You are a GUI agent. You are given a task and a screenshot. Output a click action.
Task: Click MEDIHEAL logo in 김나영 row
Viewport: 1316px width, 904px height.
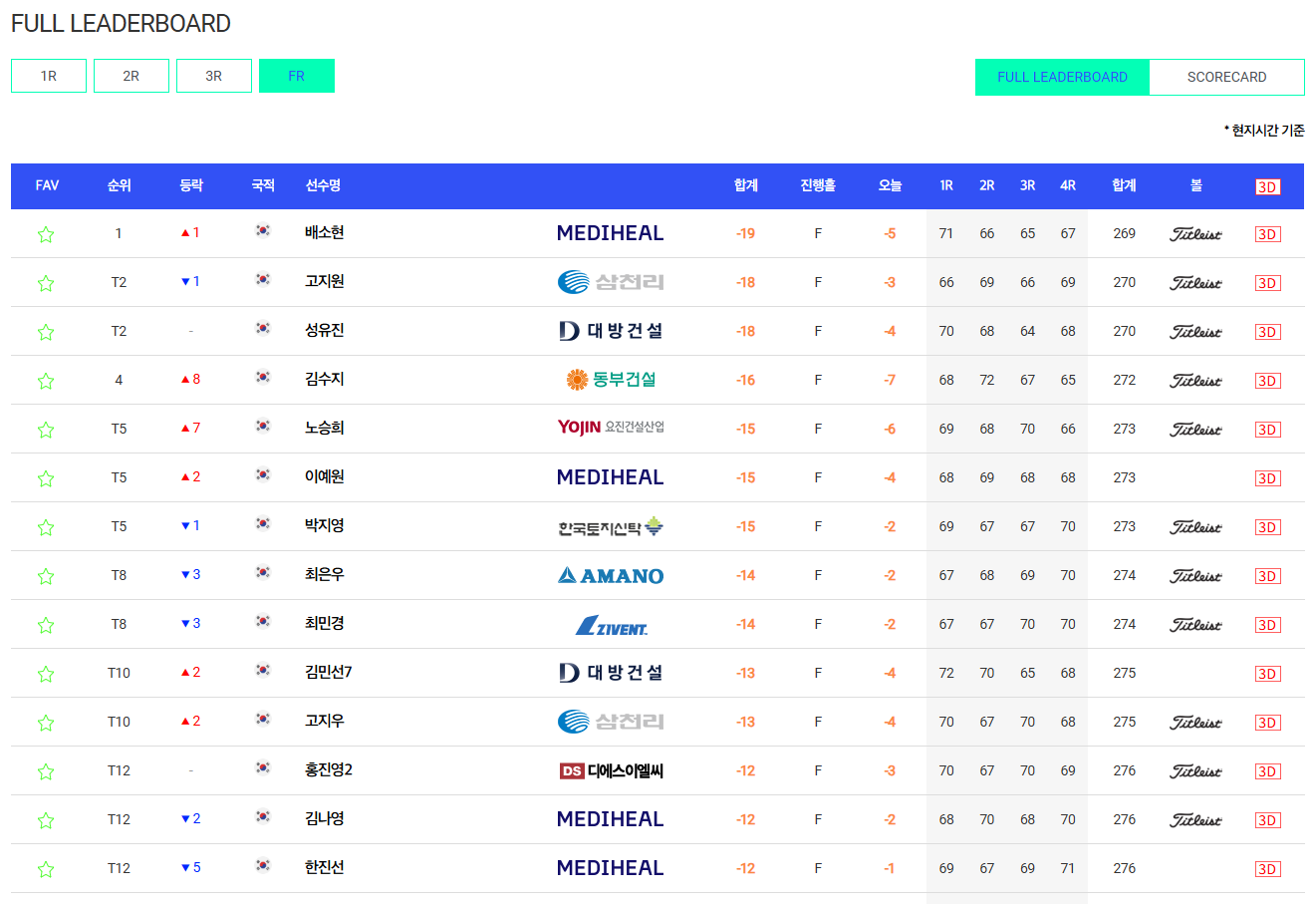point(610,819)
